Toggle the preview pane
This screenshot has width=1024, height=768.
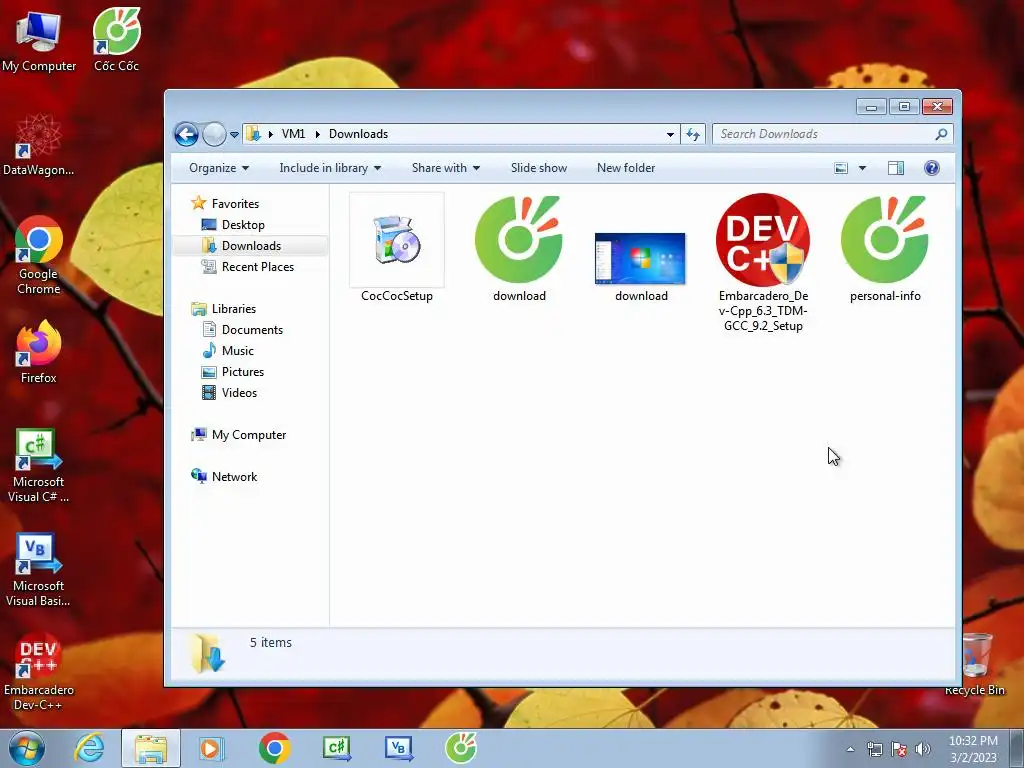896,168
